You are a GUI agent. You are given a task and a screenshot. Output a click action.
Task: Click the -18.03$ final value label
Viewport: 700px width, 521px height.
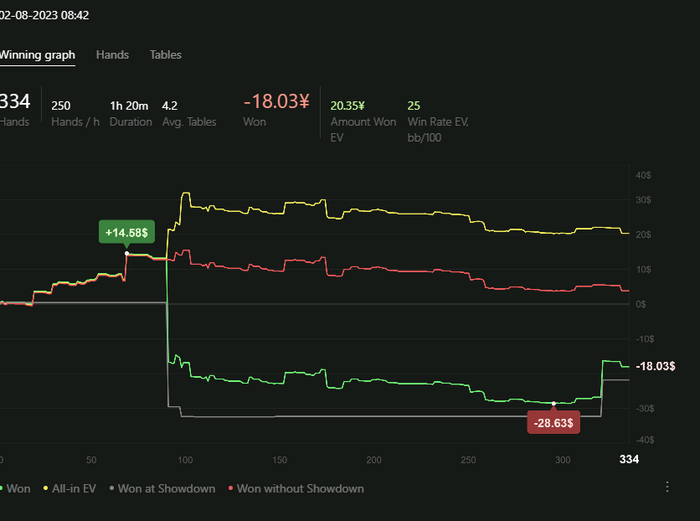point(655,367)
